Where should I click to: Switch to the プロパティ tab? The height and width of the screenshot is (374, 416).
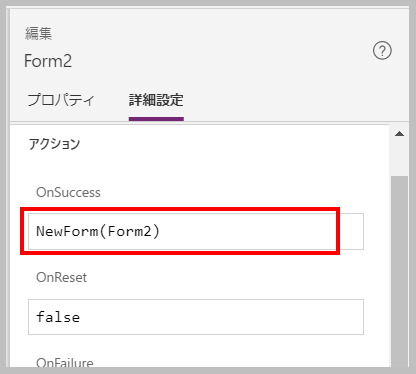61,100
